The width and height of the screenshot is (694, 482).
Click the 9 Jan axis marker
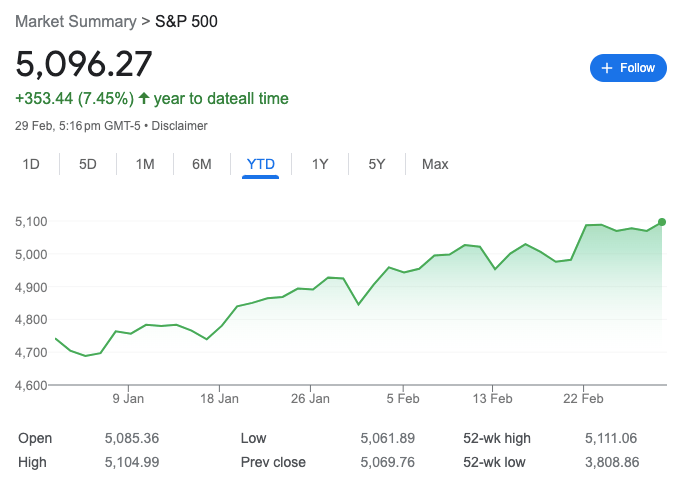click(128, 398)
